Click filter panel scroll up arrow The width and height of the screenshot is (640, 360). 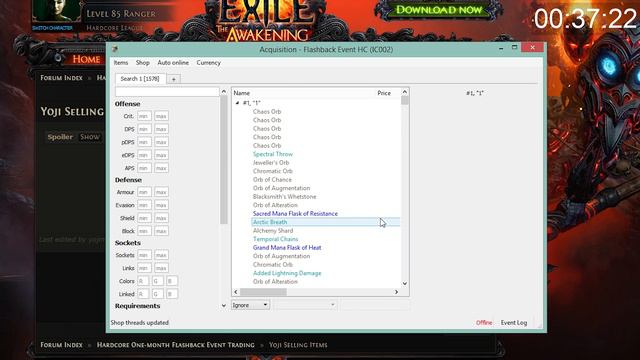(x=224, y=92)
